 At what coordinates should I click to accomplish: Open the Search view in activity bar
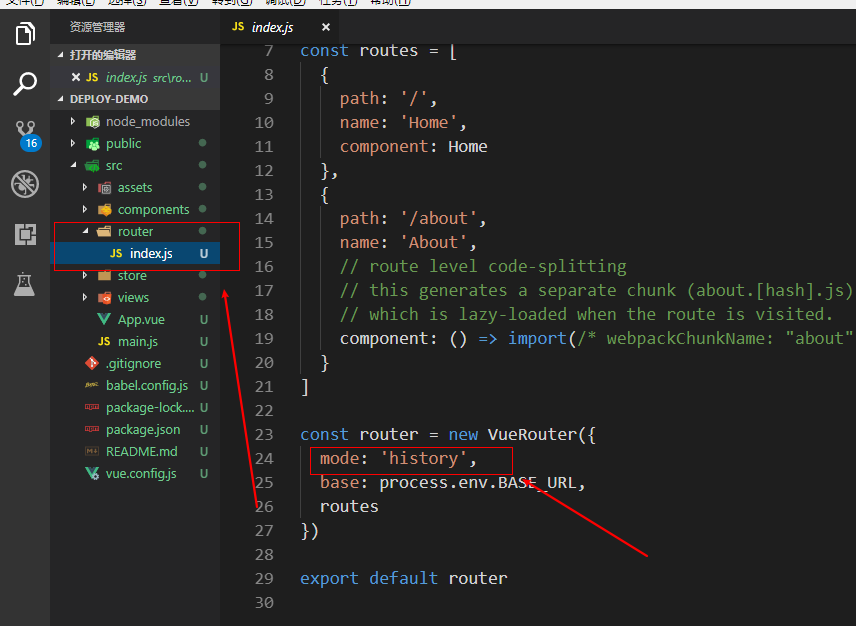[x=25, y=84]
